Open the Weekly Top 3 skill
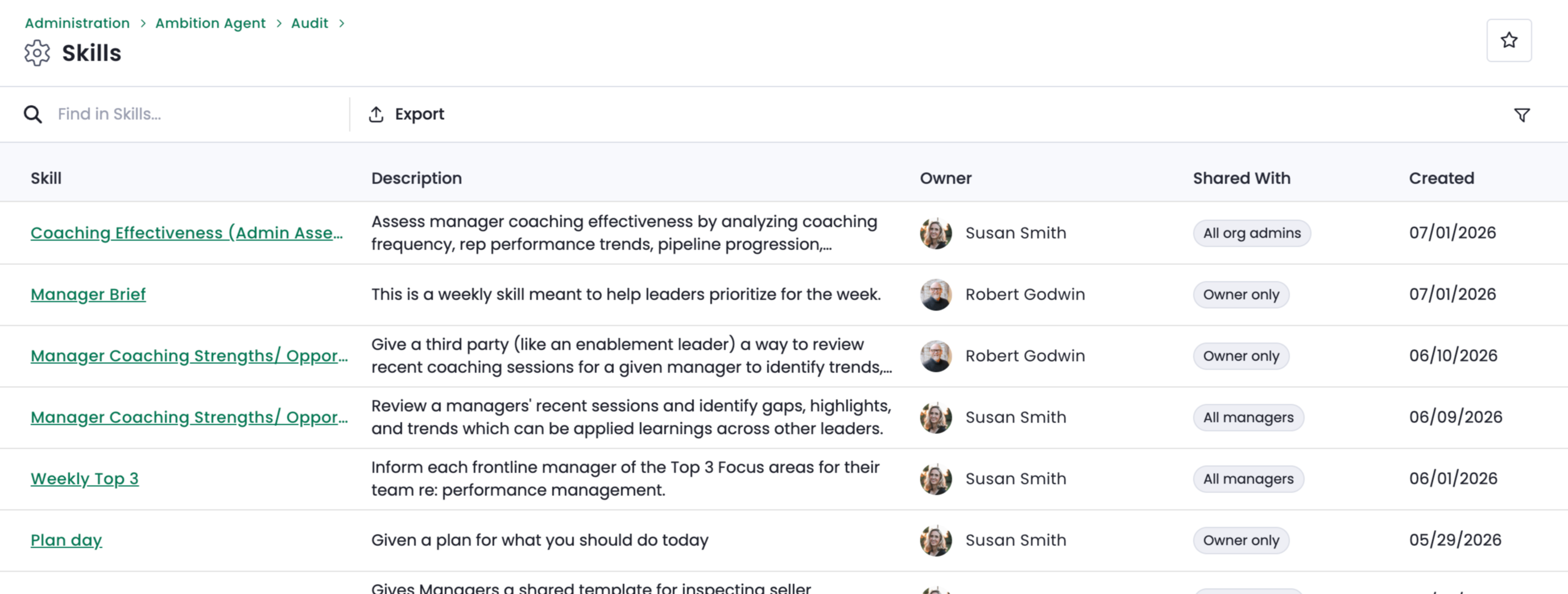Screen dimensions: 1568x594 point(85,479)
